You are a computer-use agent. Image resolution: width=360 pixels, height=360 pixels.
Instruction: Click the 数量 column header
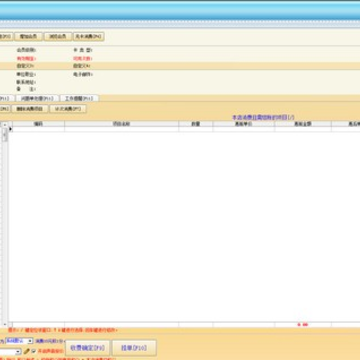[196, 124]
